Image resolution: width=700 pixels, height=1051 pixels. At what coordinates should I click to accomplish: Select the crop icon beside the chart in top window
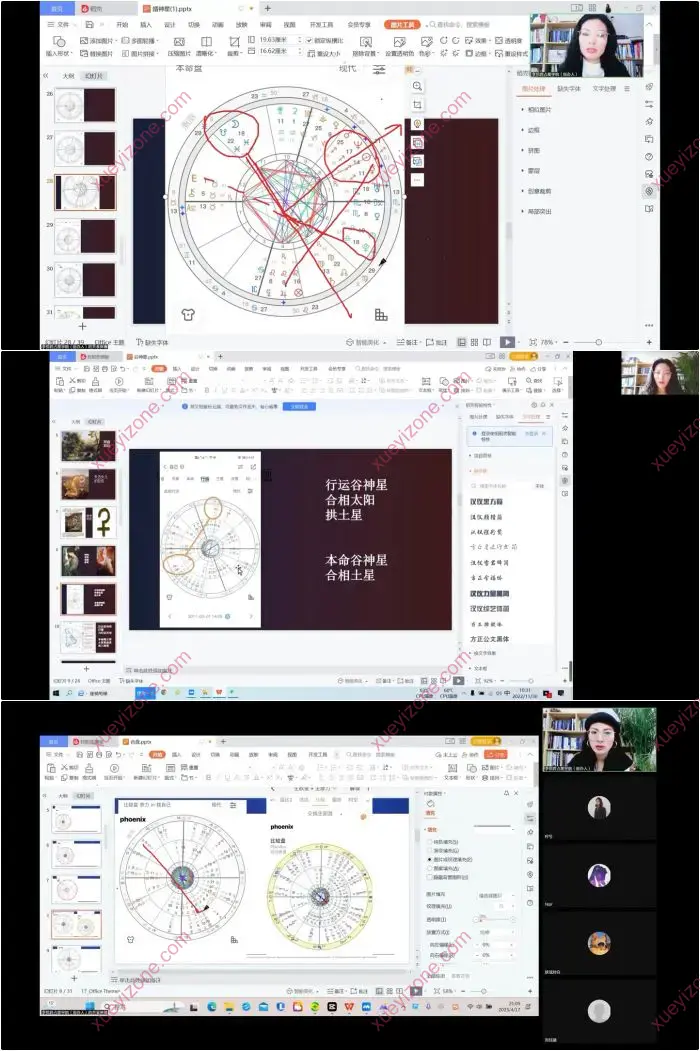(417, 105)
